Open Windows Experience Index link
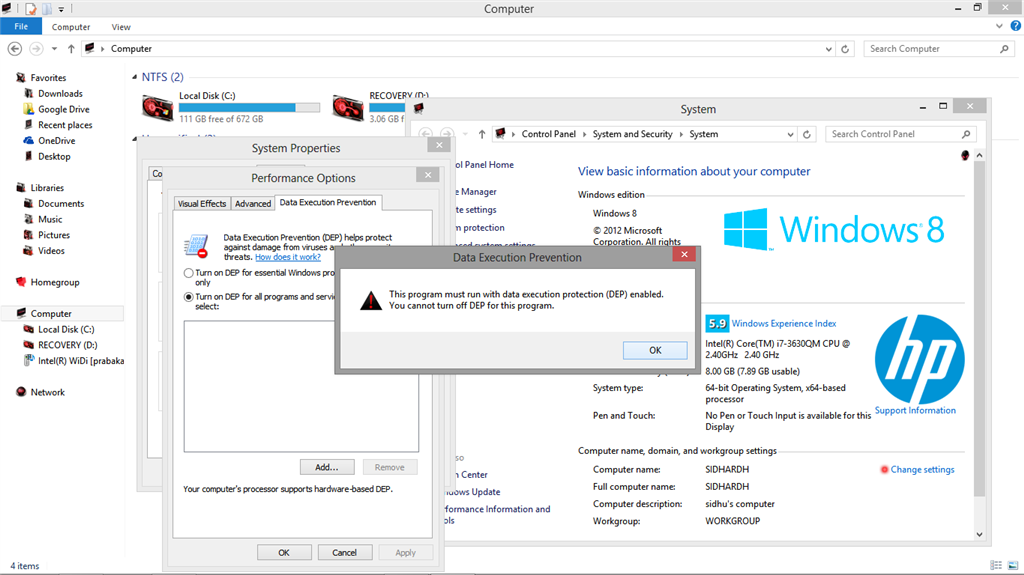Screen dimensions: 1024x575 click(784, 323)
